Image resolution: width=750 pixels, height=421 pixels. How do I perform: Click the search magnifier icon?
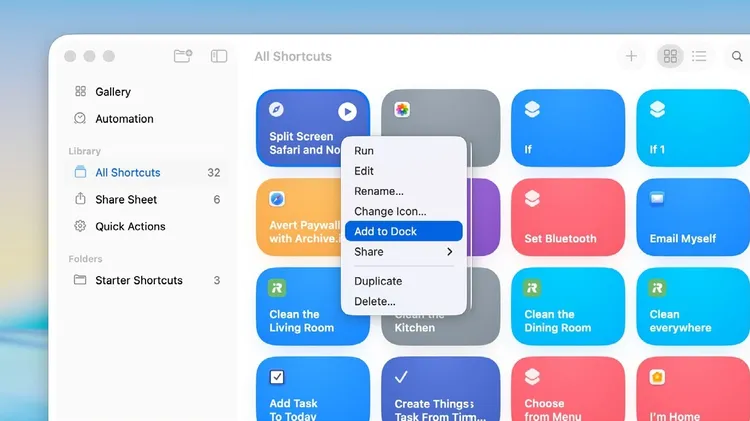pyautogui.click(x=737, y=57)
